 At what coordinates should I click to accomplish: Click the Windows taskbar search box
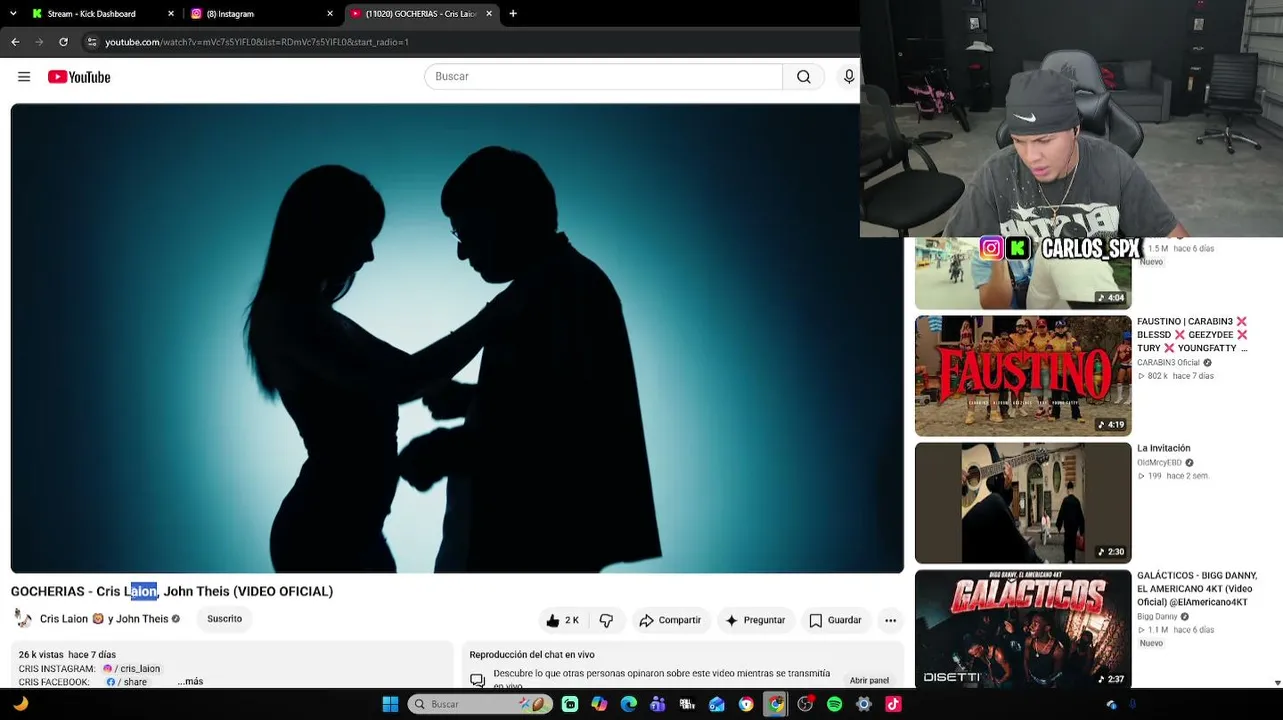point(480,704)
